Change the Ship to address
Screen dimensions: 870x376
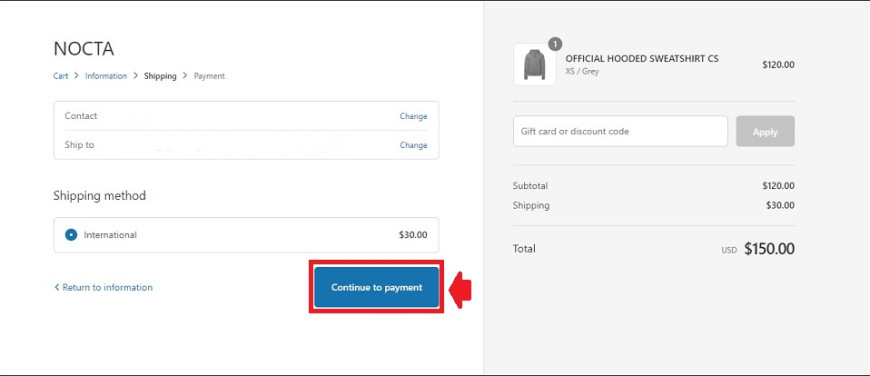click(x=413, y=145)
